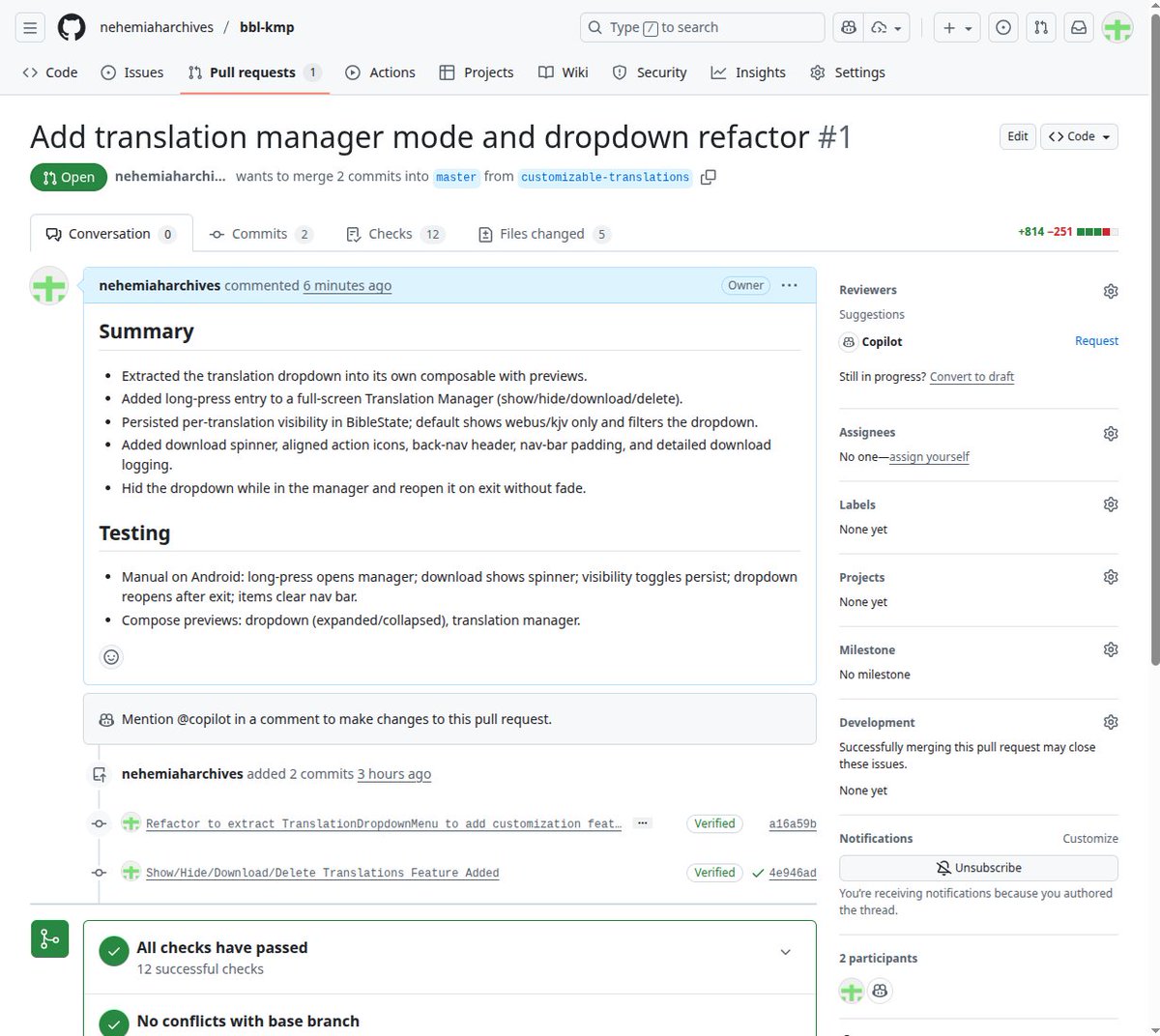Open the Projects repository tab
The height and width of the screenshot is (1036, 1160).
point(477,72)
